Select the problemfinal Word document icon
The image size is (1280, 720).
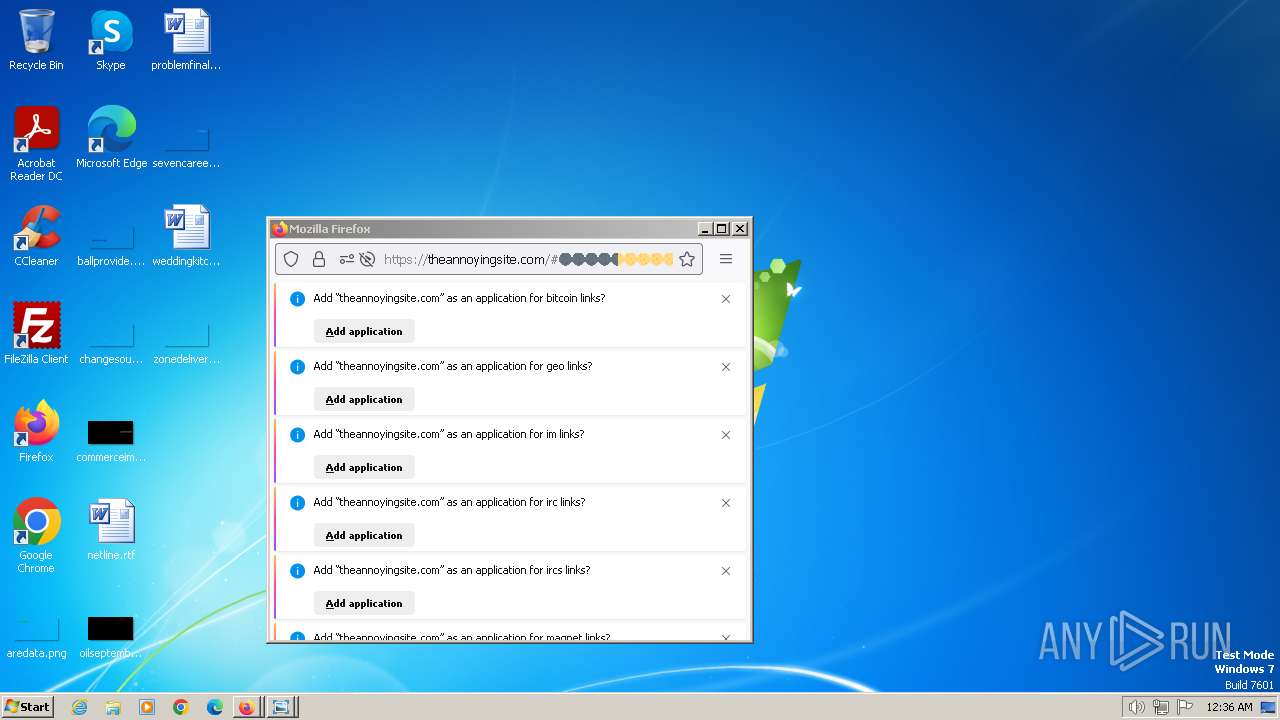[x=186, y=40]
